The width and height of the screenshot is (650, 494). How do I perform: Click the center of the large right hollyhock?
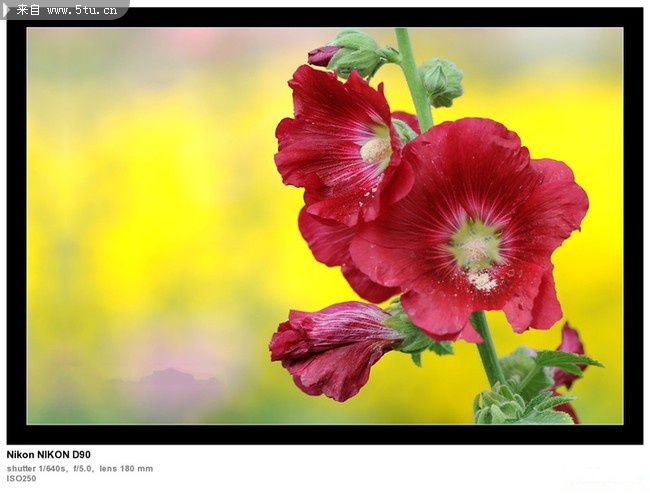(x=477, y=246)
